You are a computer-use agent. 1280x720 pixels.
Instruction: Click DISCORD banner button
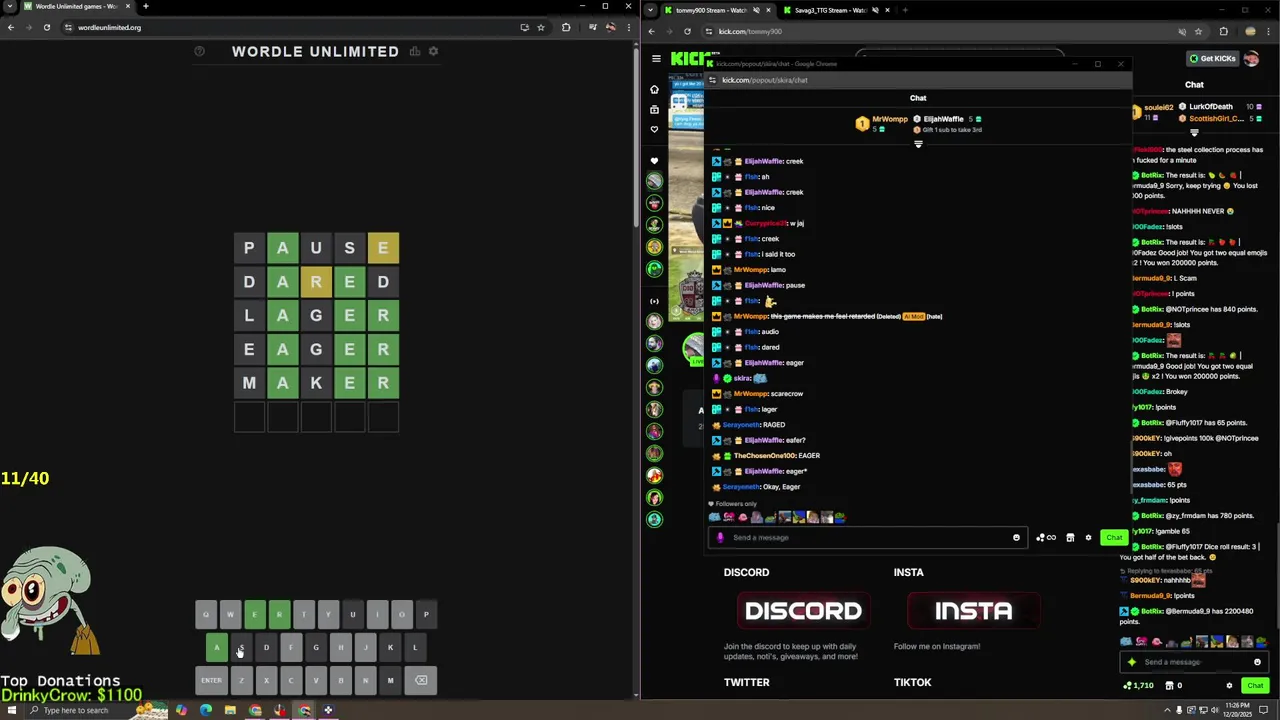point(803,611)
